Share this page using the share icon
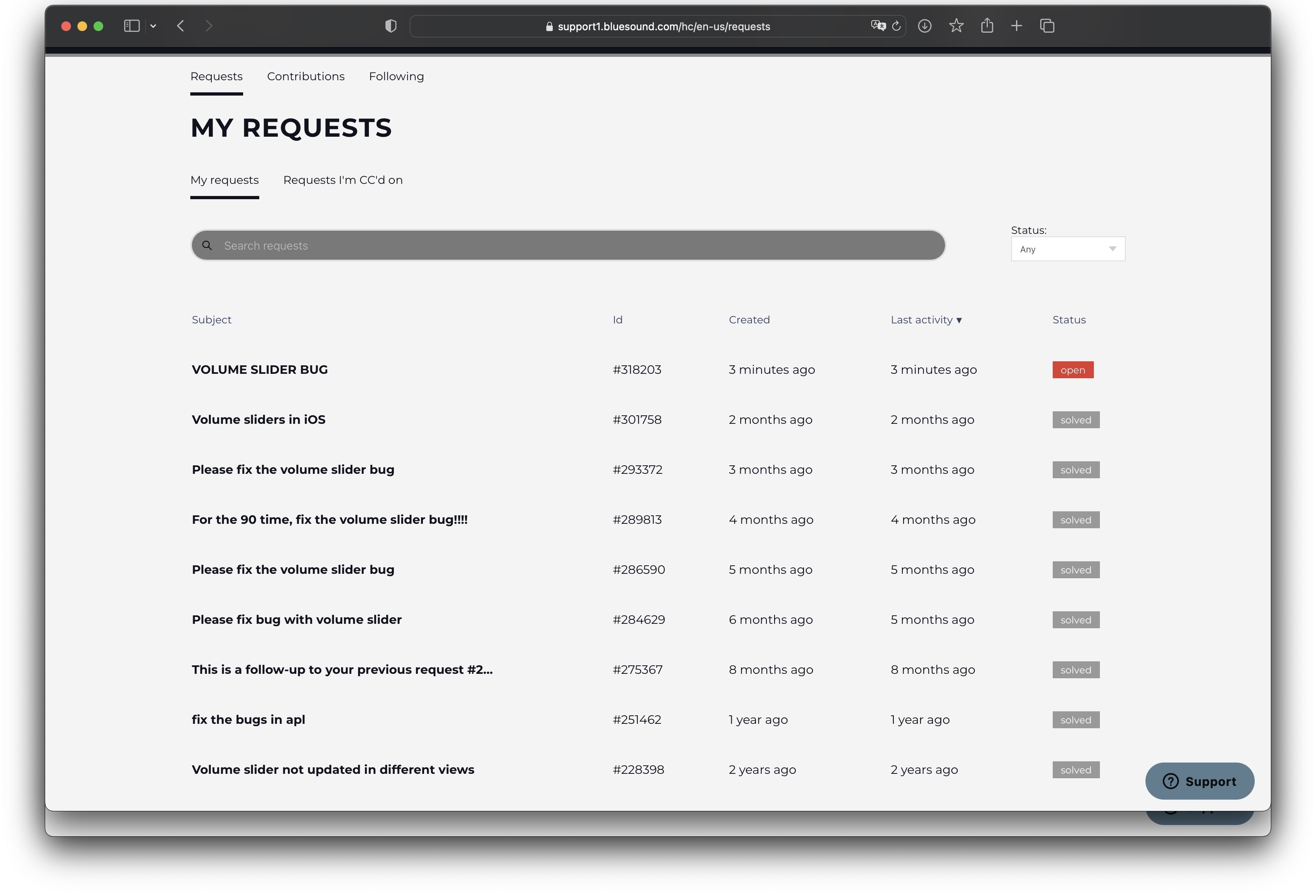The width and height of the screenshot is (1316, 896). click(x=987, y=25)
